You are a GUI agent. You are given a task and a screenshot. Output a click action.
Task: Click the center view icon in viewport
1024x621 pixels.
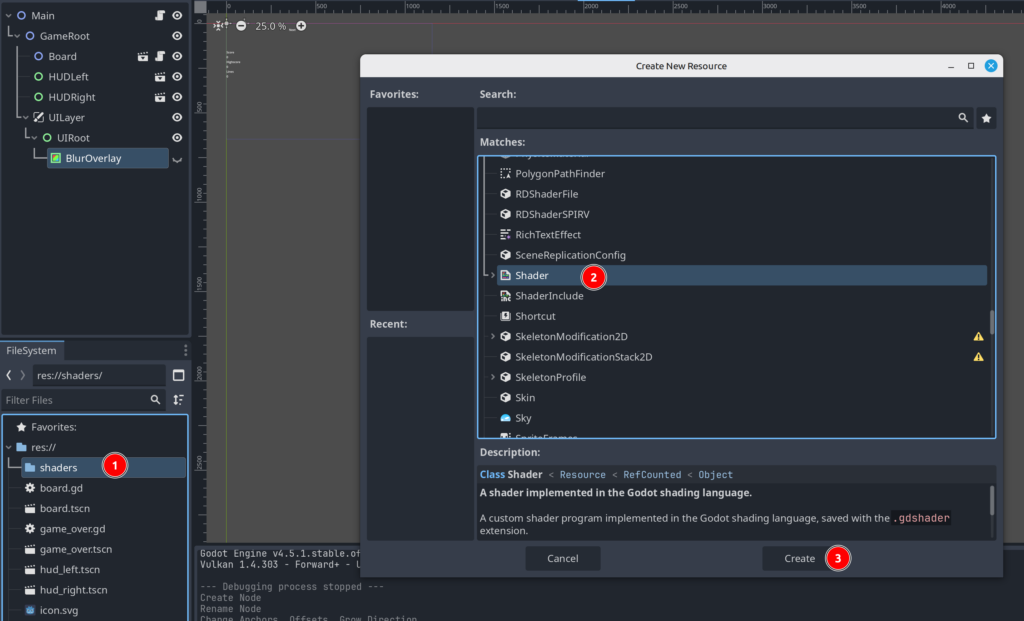[x=221, y=25]
